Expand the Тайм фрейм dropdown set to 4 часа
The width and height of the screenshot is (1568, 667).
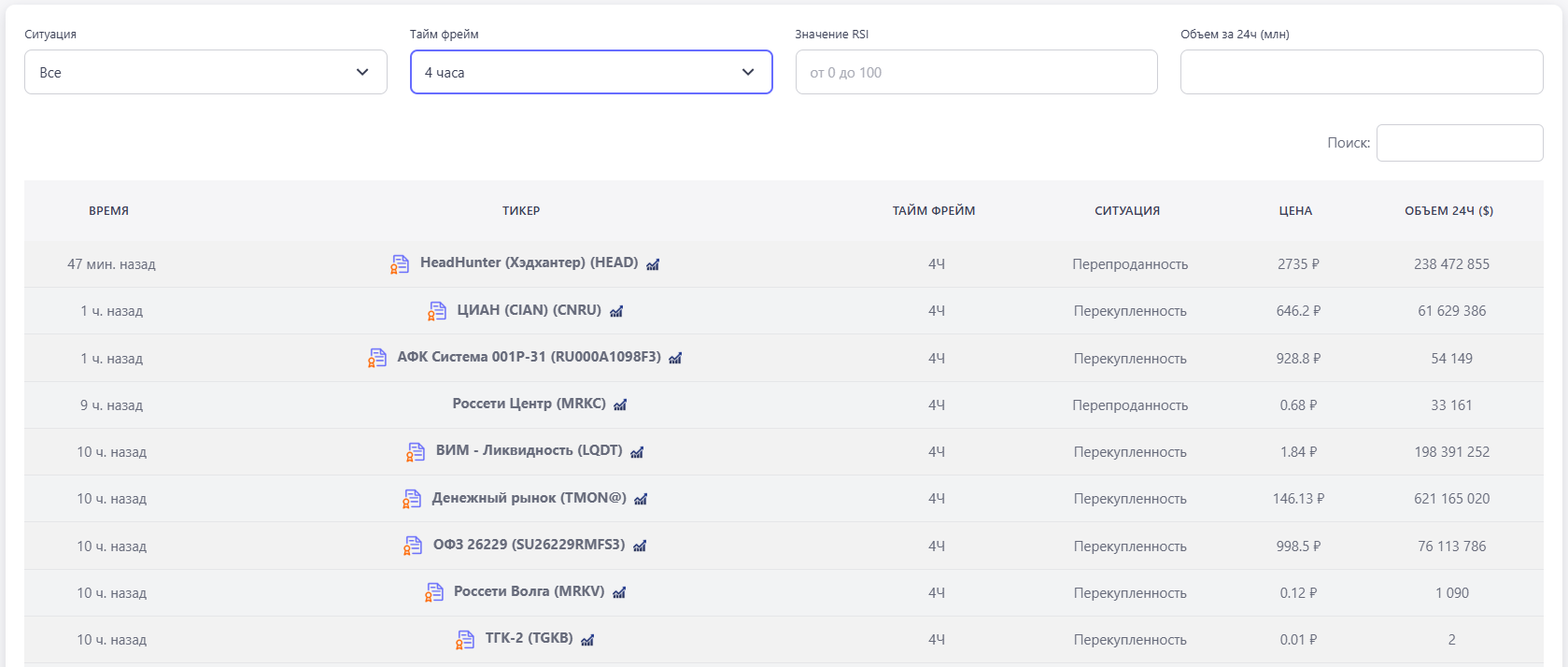tap(591, 72)
